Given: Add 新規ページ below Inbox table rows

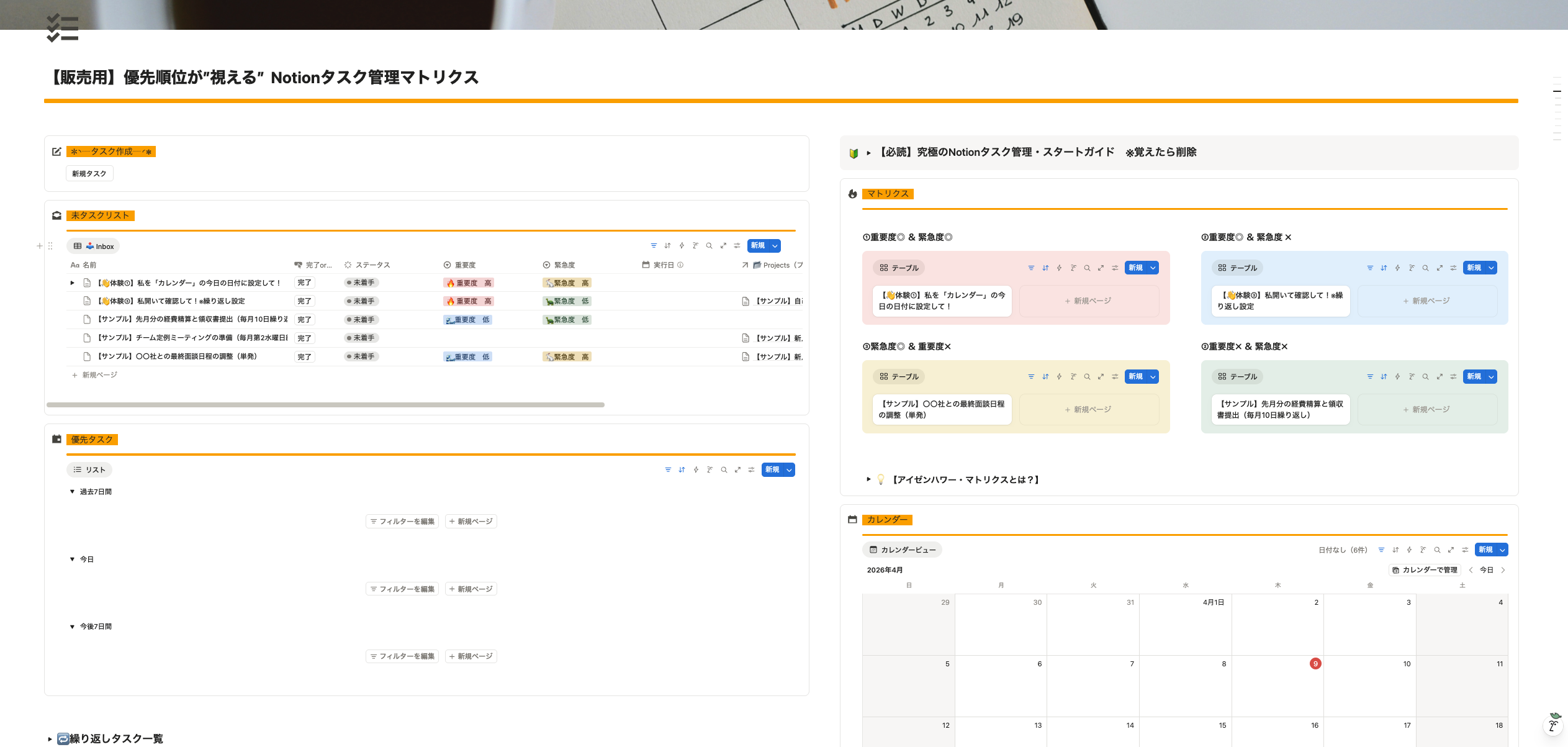Looking at the screenshot, I should coord(94,375).
